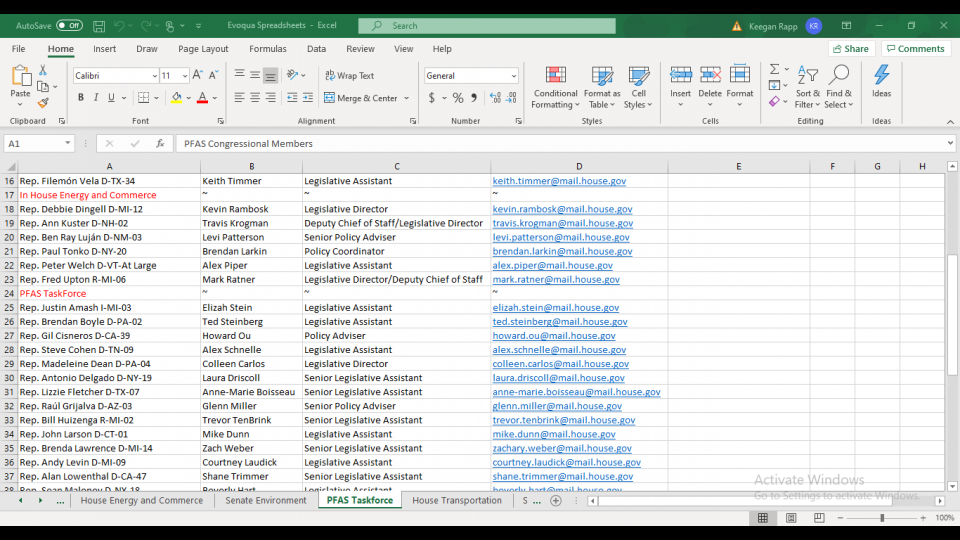Click the Insert Function fx icon
The height and width of the screenshot is (540, 960).
[x=159, y=144]
